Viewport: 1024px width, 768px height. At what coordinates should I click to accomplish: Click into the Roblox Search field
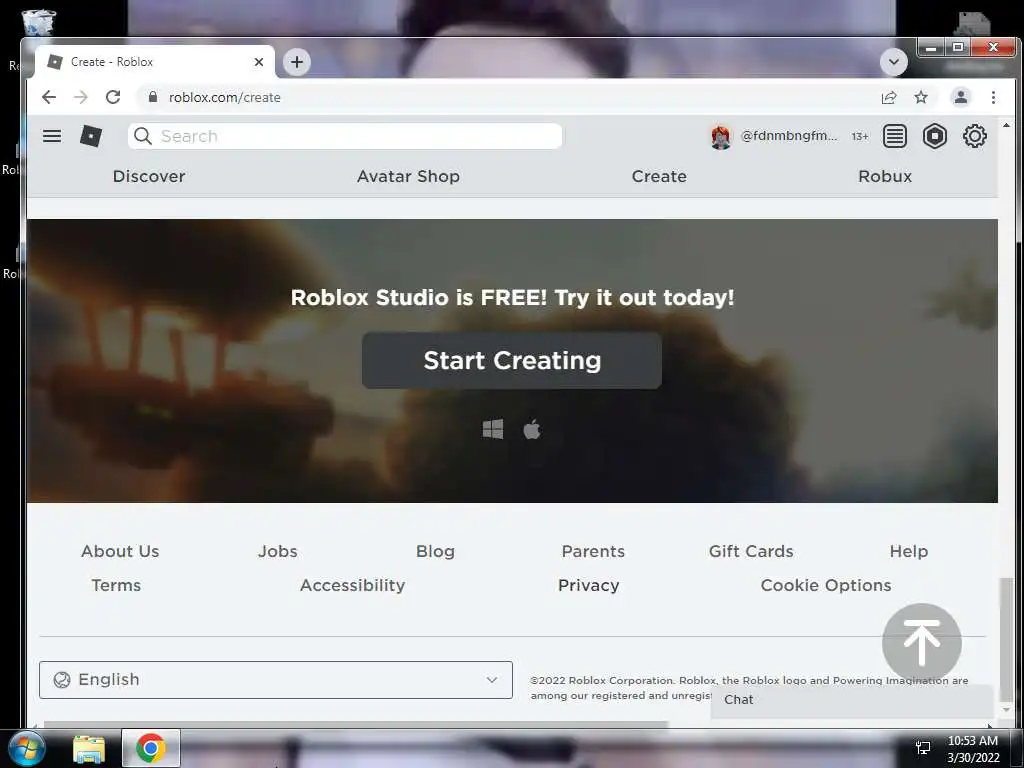coord(345,136)
